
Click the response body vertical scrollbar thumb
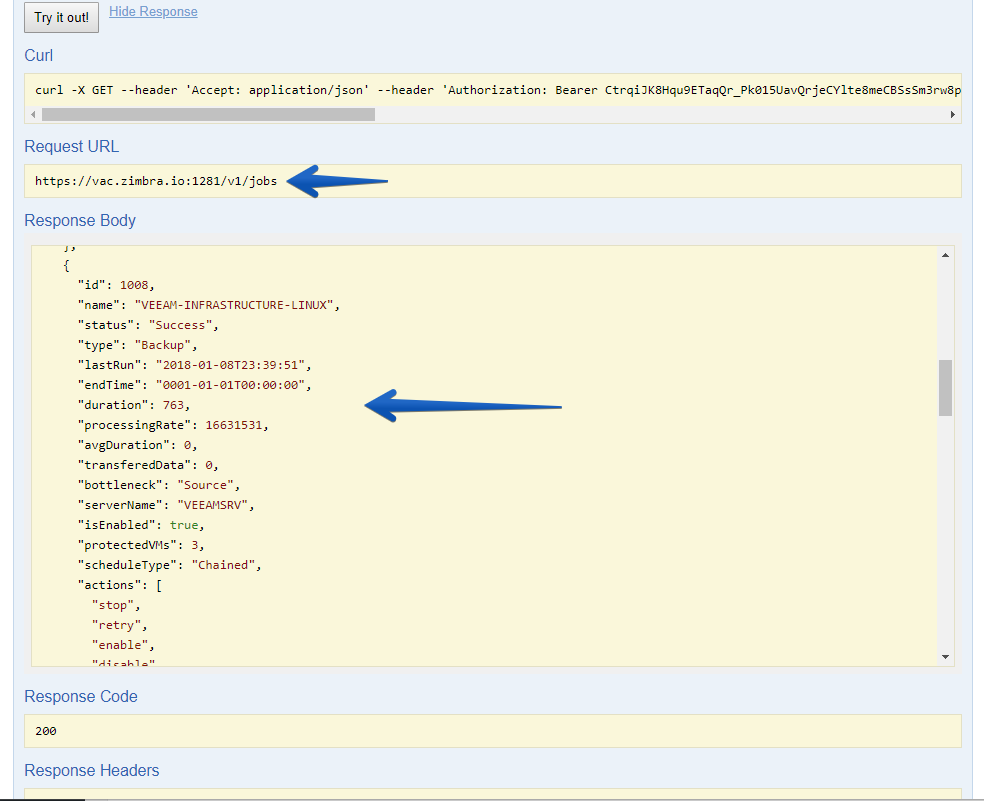[x=945, y=387]
